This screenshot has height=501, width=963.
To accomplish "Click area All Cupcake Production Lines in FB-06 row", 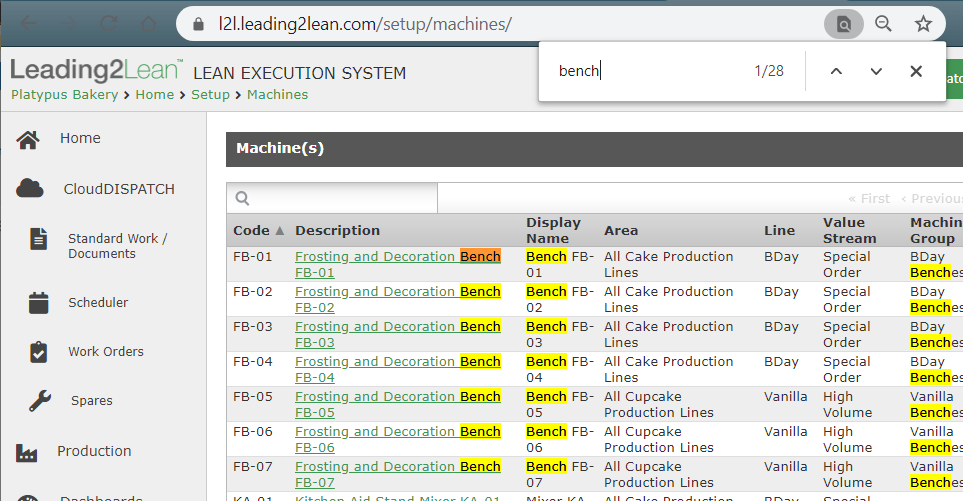I will pyautogui.click(x=658, y=440).
